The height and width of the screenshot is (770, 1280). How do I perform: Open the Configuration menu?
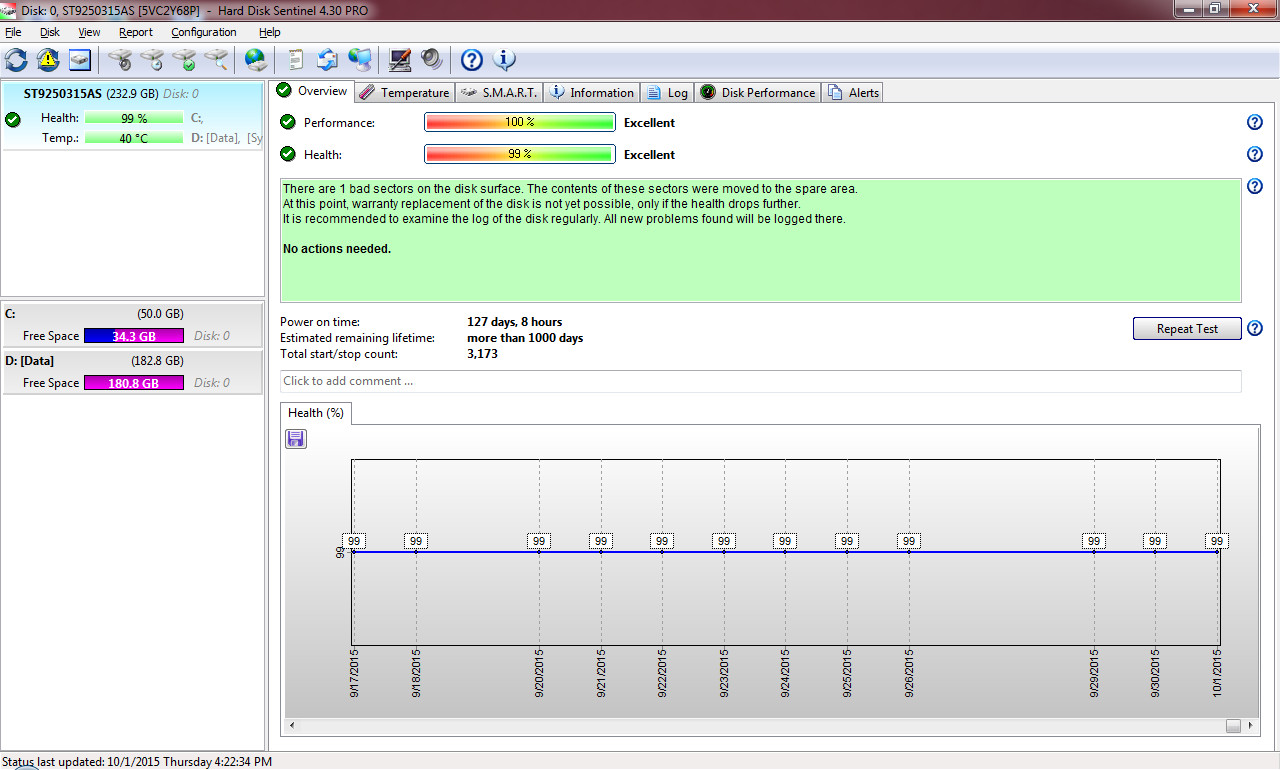[x=204, y=32]
